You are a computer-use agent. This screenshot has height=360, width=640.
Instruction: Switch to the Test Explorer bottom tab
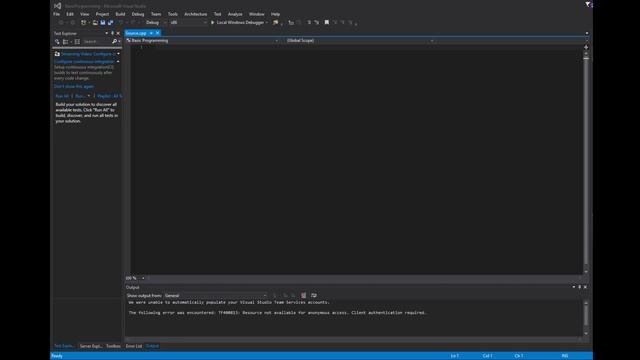64,346
